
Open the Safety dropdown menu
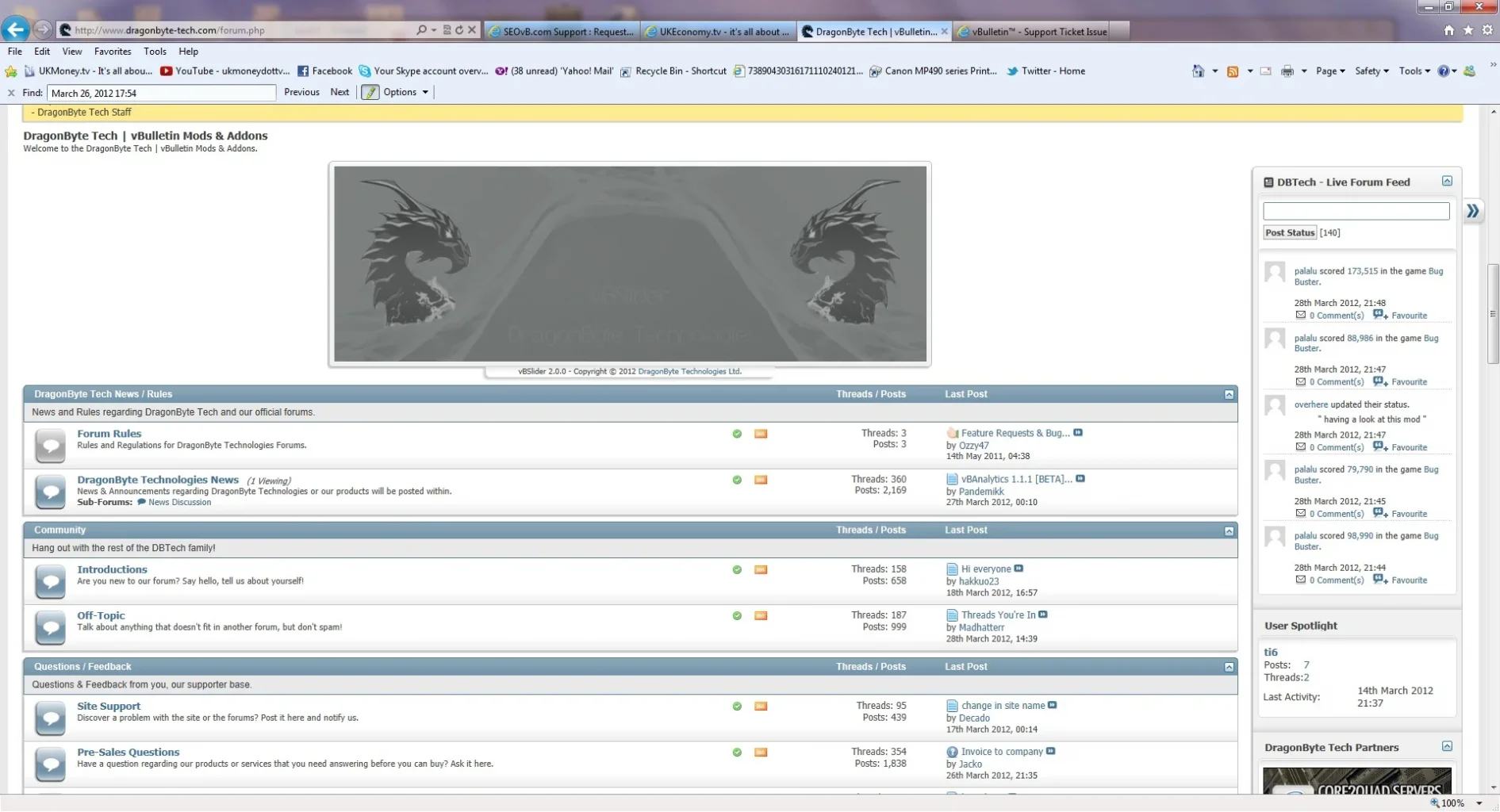1371,71
